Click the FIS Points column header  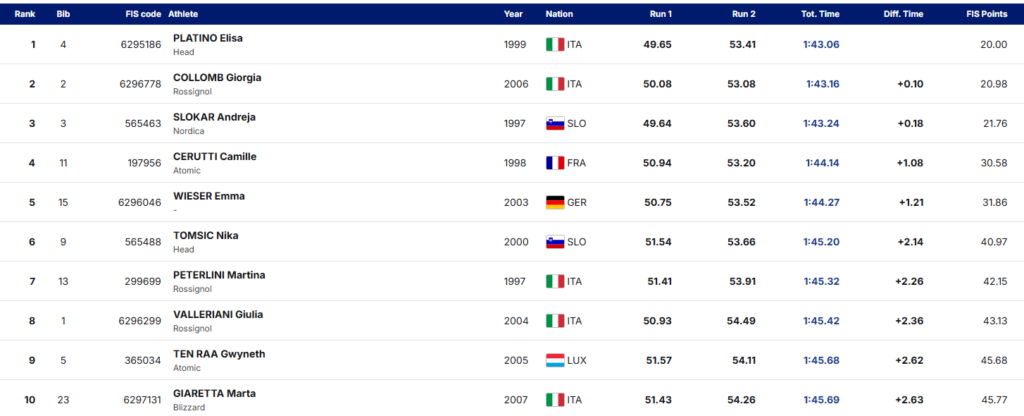click(987, 14)
